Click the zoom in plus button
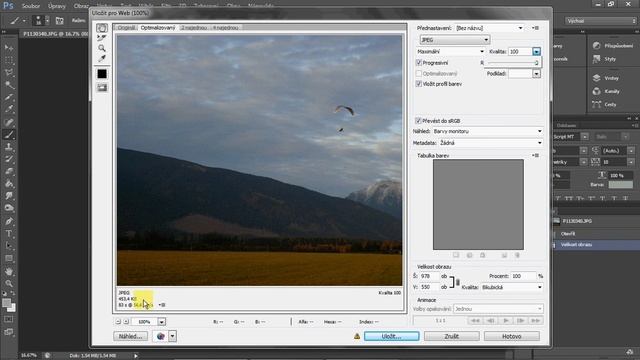Screen dimensions: 640x360 pyautogui.click(x=126, y=322)
